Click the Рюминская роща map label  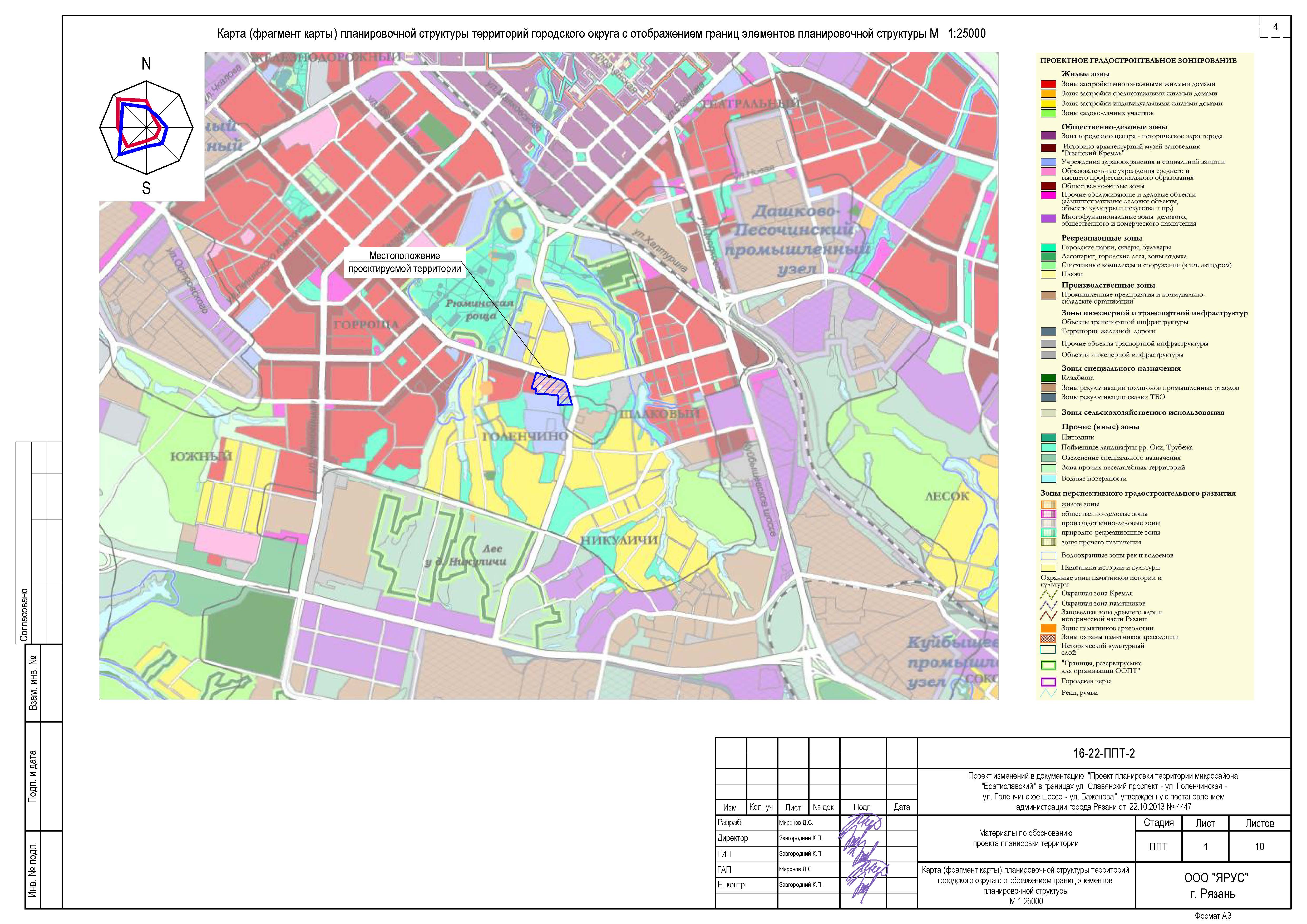click(479, 309)
